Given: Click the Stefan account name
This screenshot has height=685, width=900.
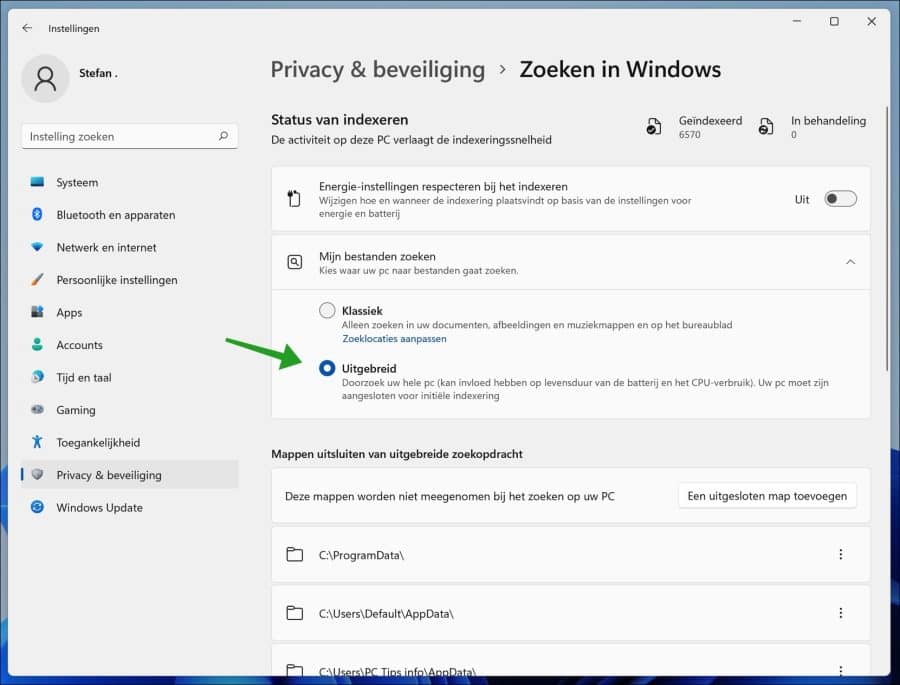Looking at the screenshot, I should 98,73.
